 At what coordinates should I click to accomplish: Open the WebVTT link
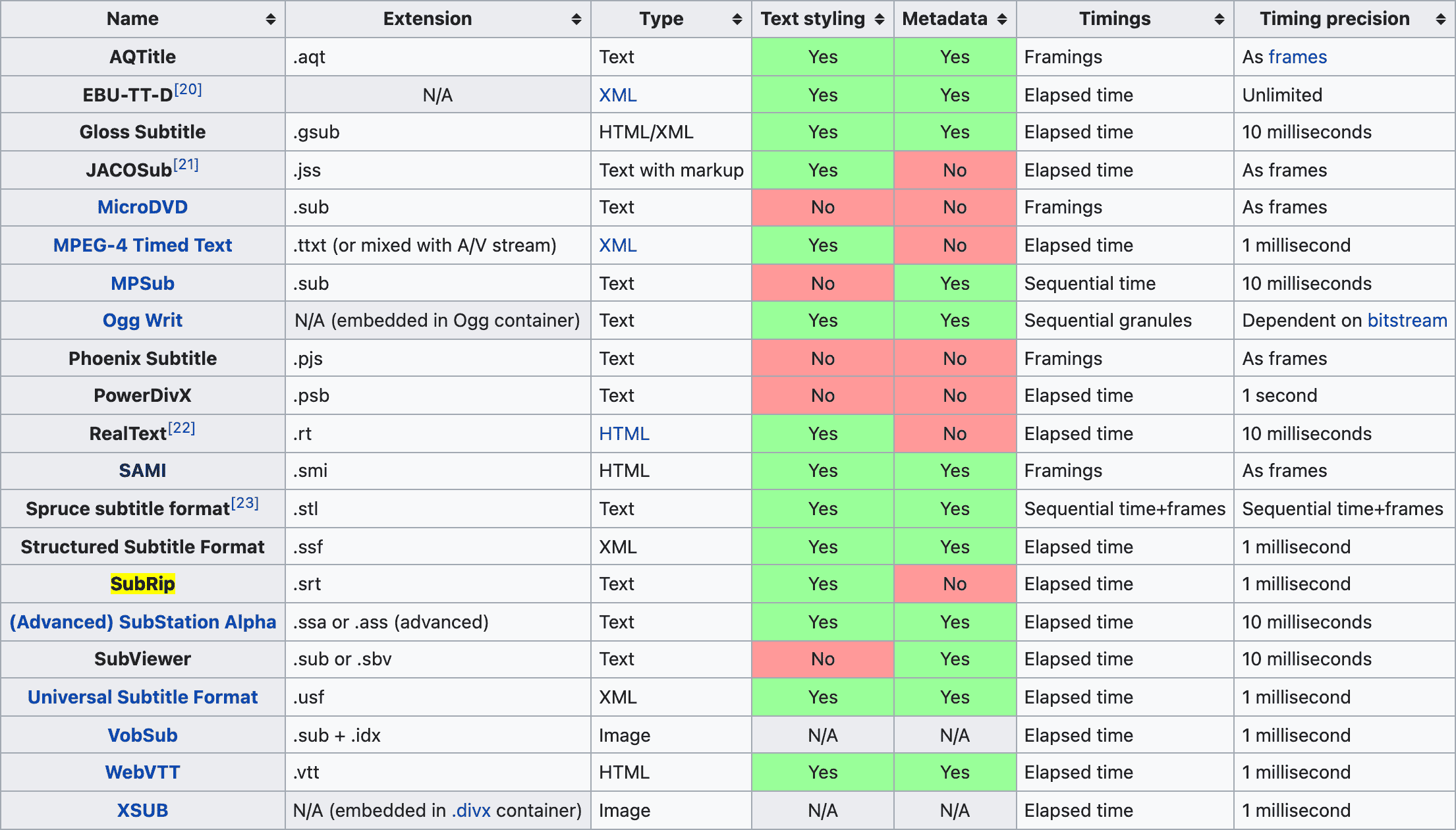tap(142, 773)
